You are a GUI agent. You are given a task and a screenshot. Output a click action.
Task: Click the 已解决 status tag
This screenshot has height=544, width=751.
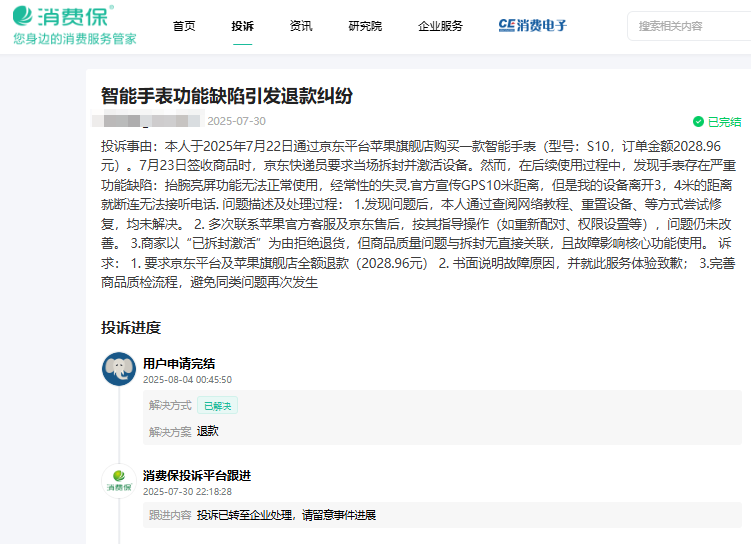(217, 406)
